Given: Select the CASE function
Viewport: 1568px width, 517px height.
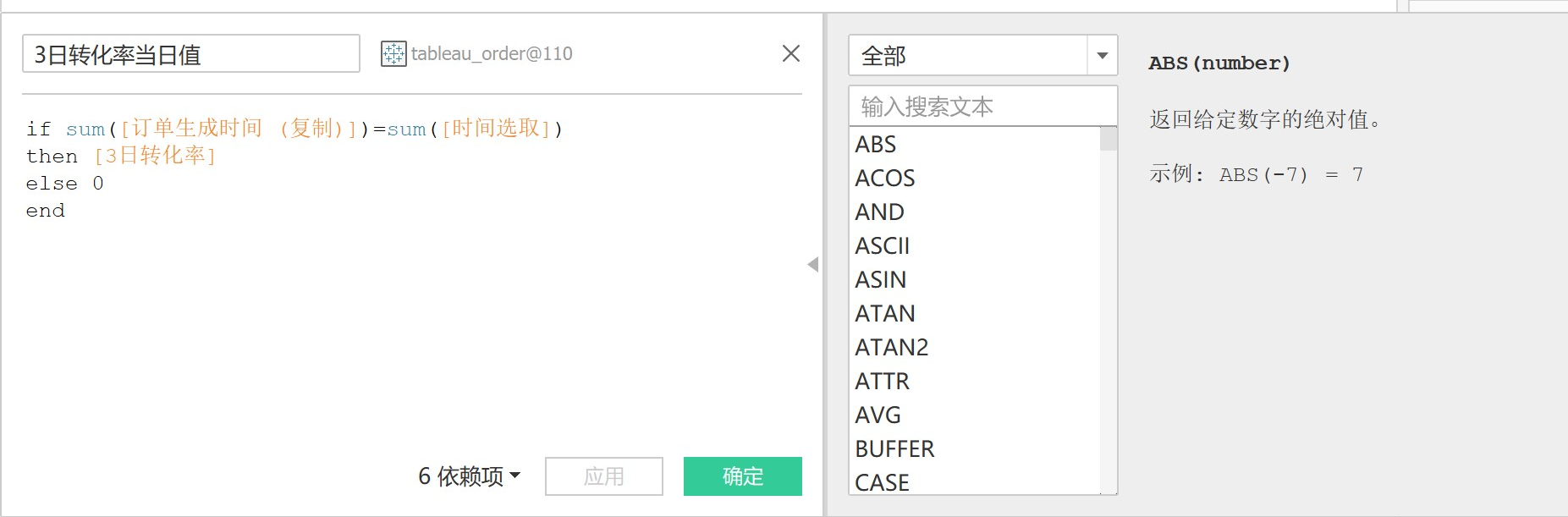Looking at the screenshot, I should pos(883,482).
